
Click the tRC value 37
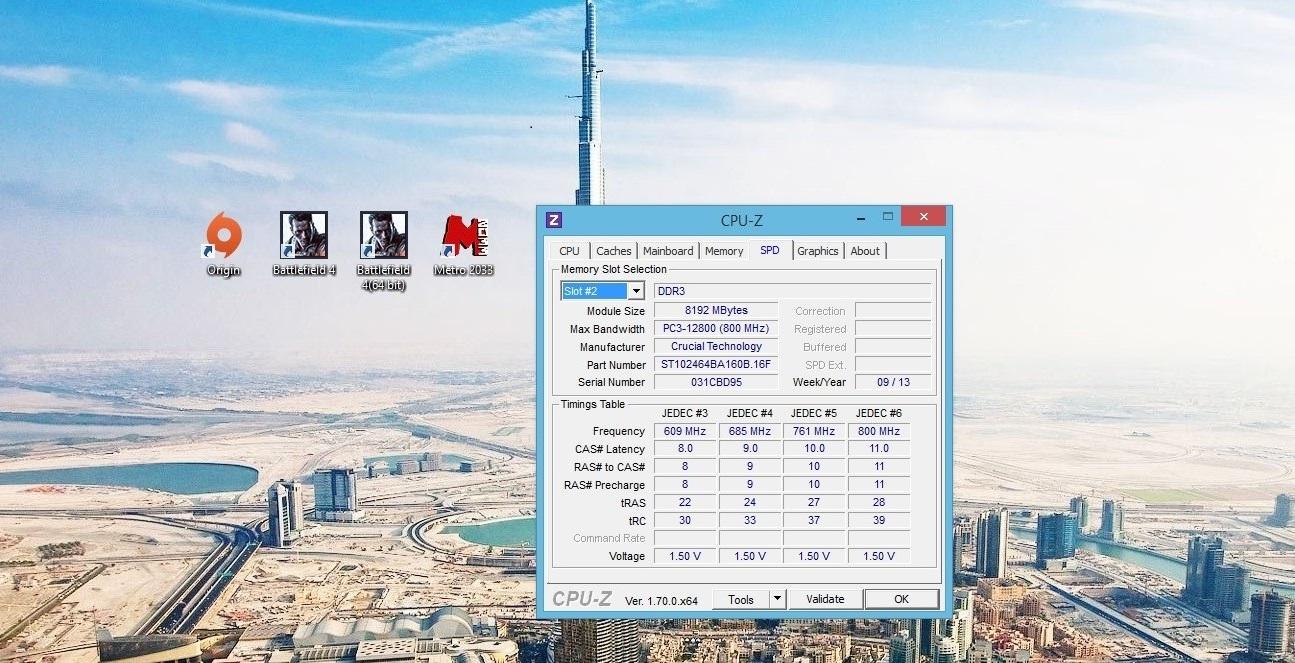tap(814, 521)
